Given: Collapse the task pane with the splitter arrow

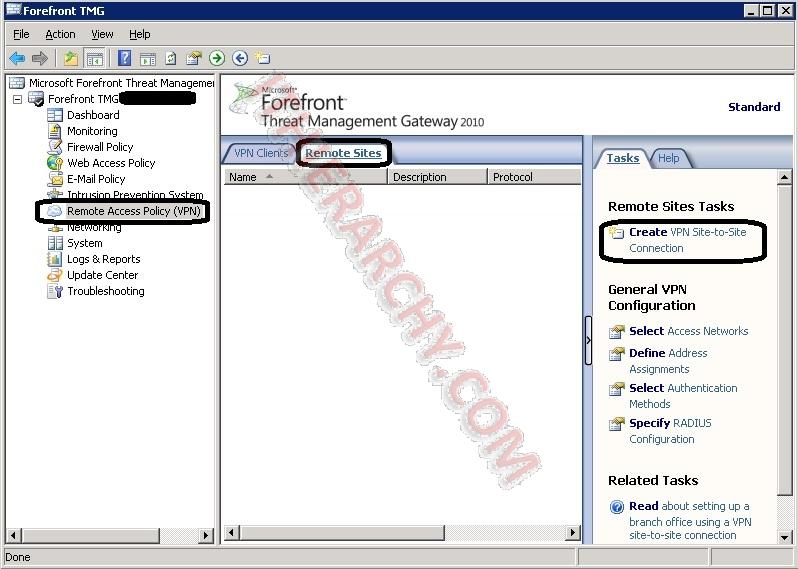Looking at the screenshot, I should [x=588, y=340].
